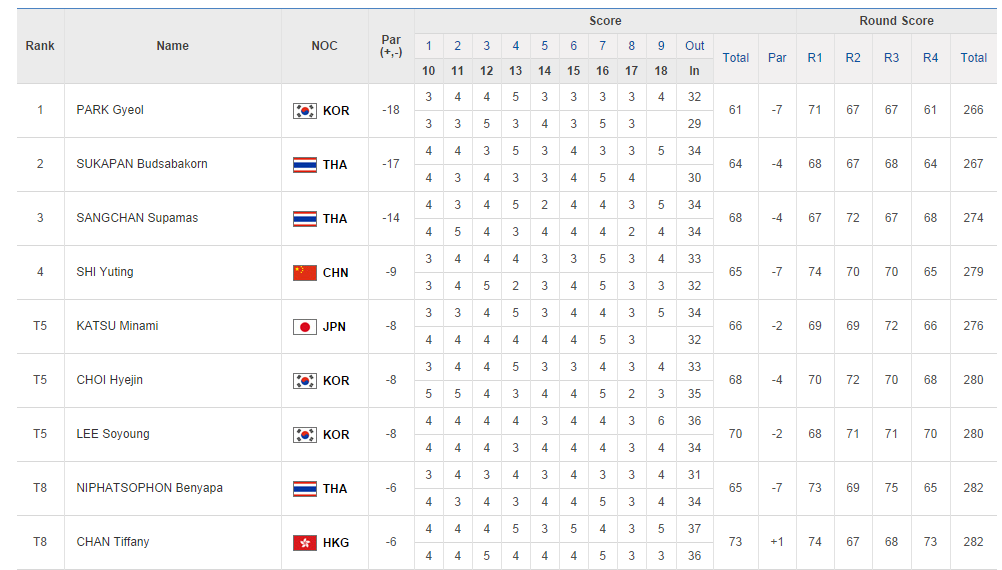Viewport: 1002px width, 570px height.
Task: Click the Name column header
Action: [172, 46]
